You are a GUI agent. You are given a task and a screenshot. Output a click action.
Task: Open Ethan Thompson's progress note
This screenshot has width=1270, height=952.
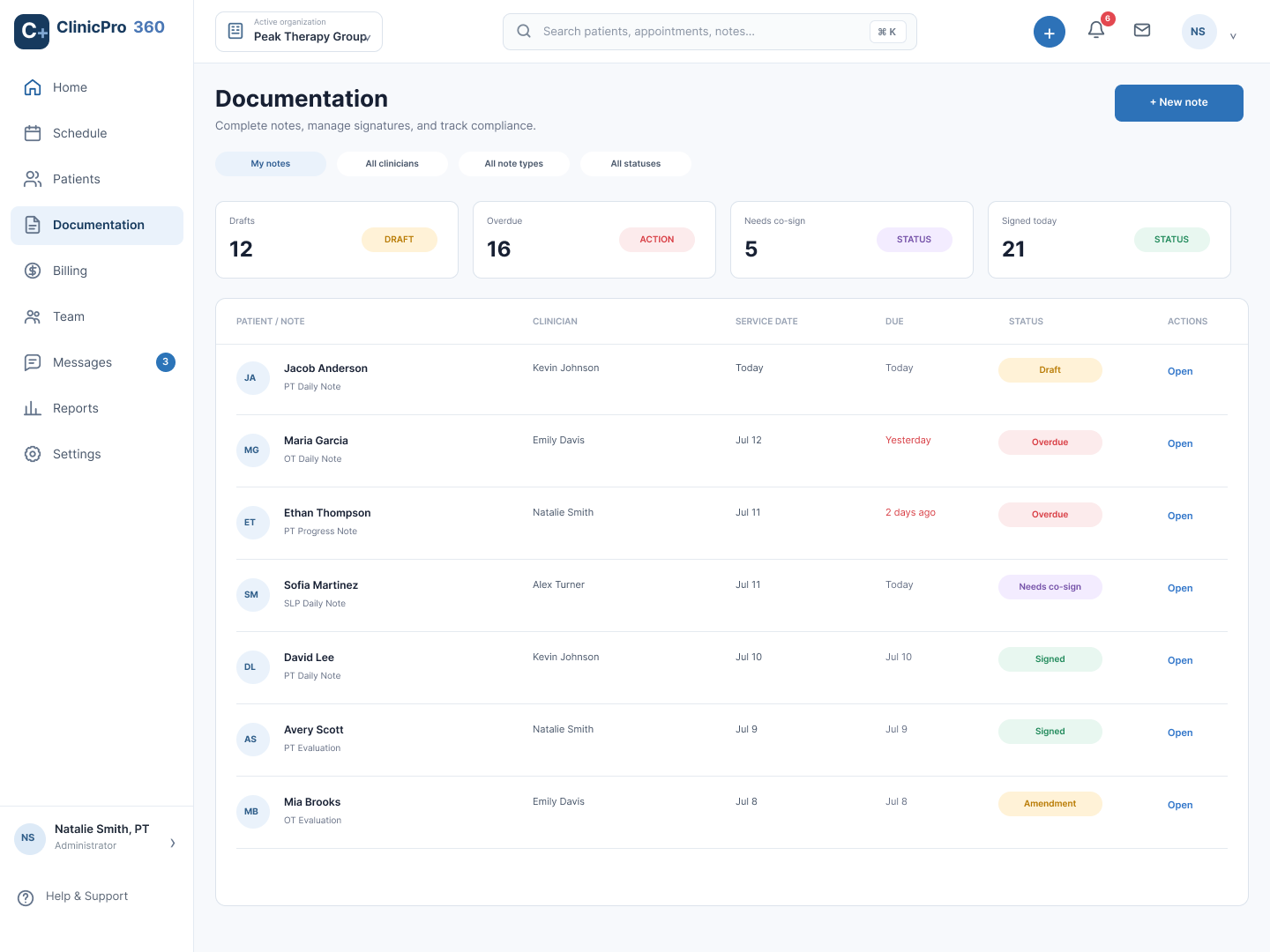[x=1180, y=517]
